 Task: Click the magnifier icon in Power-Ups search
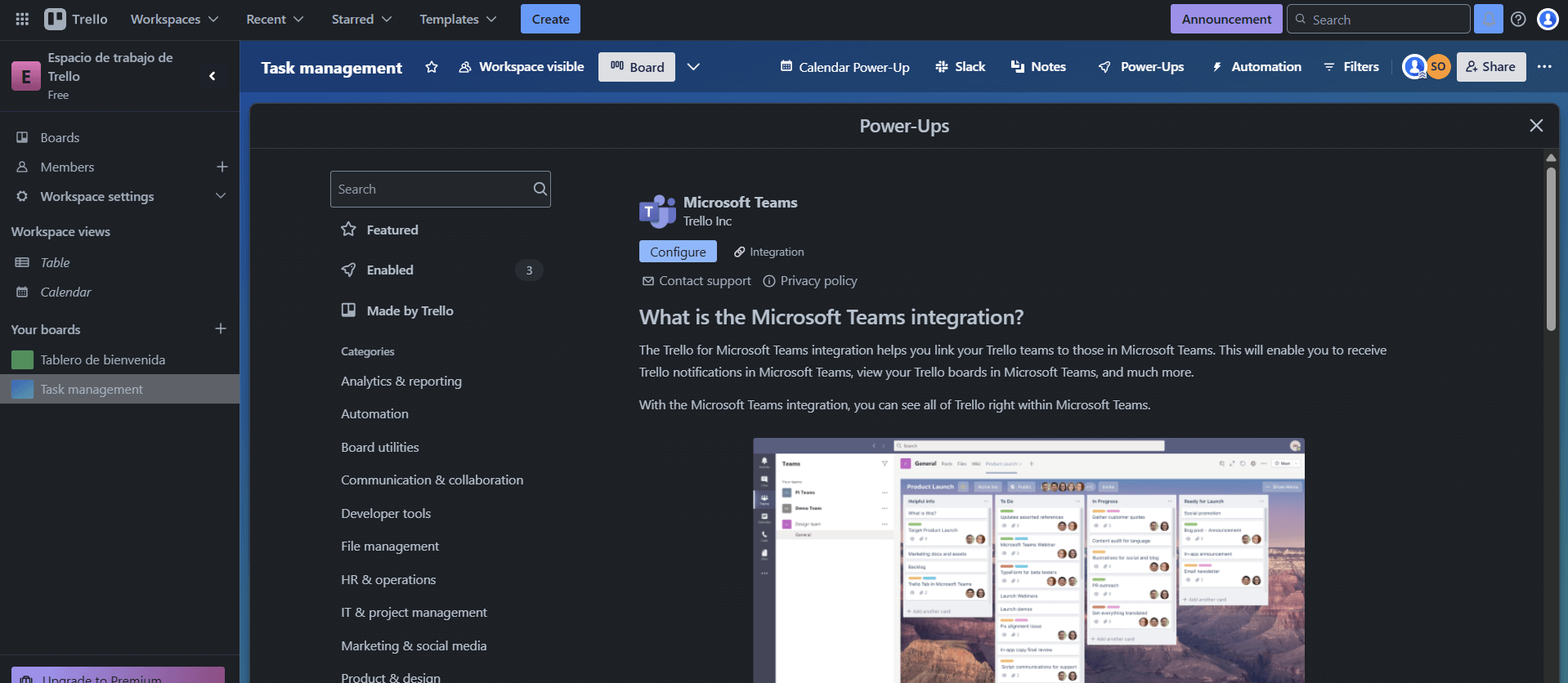(x=540, y=189)
